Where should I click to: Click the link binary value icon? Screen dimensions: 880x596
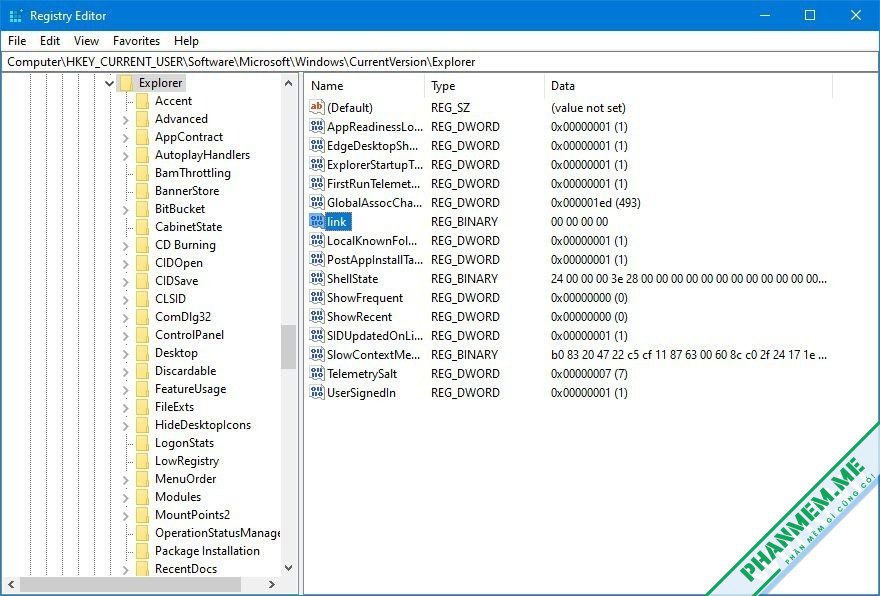[317, 221]
